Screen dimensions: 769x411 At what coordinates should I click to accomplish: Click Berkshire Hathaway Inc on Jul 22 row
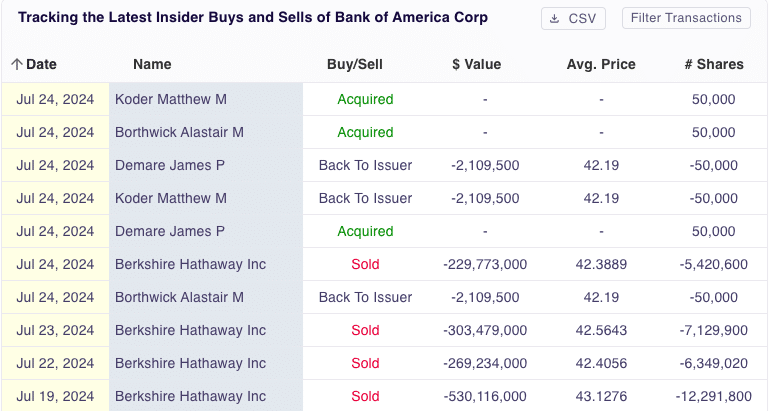(190, 363)
